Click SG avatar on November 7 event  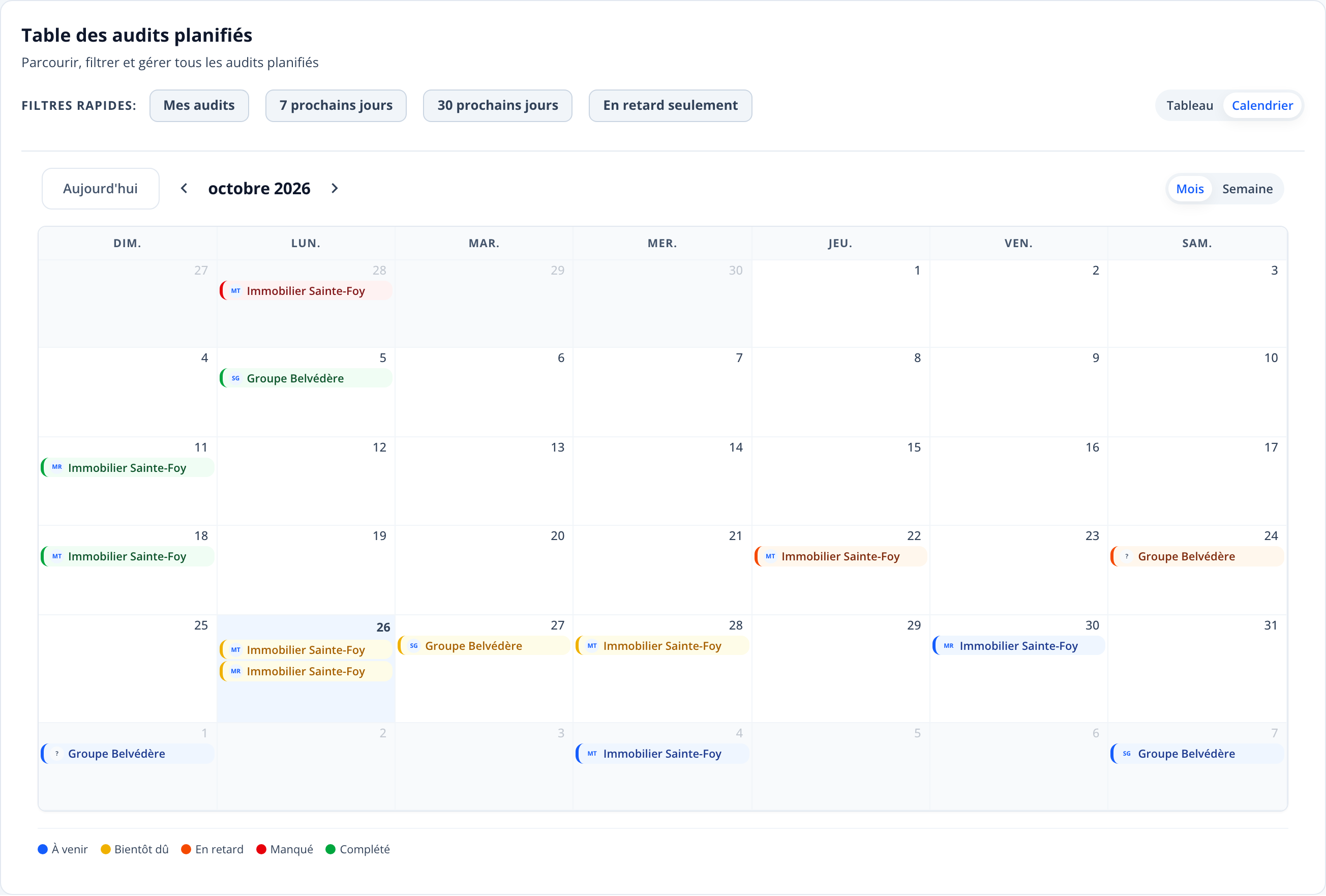coord(1127,754)
